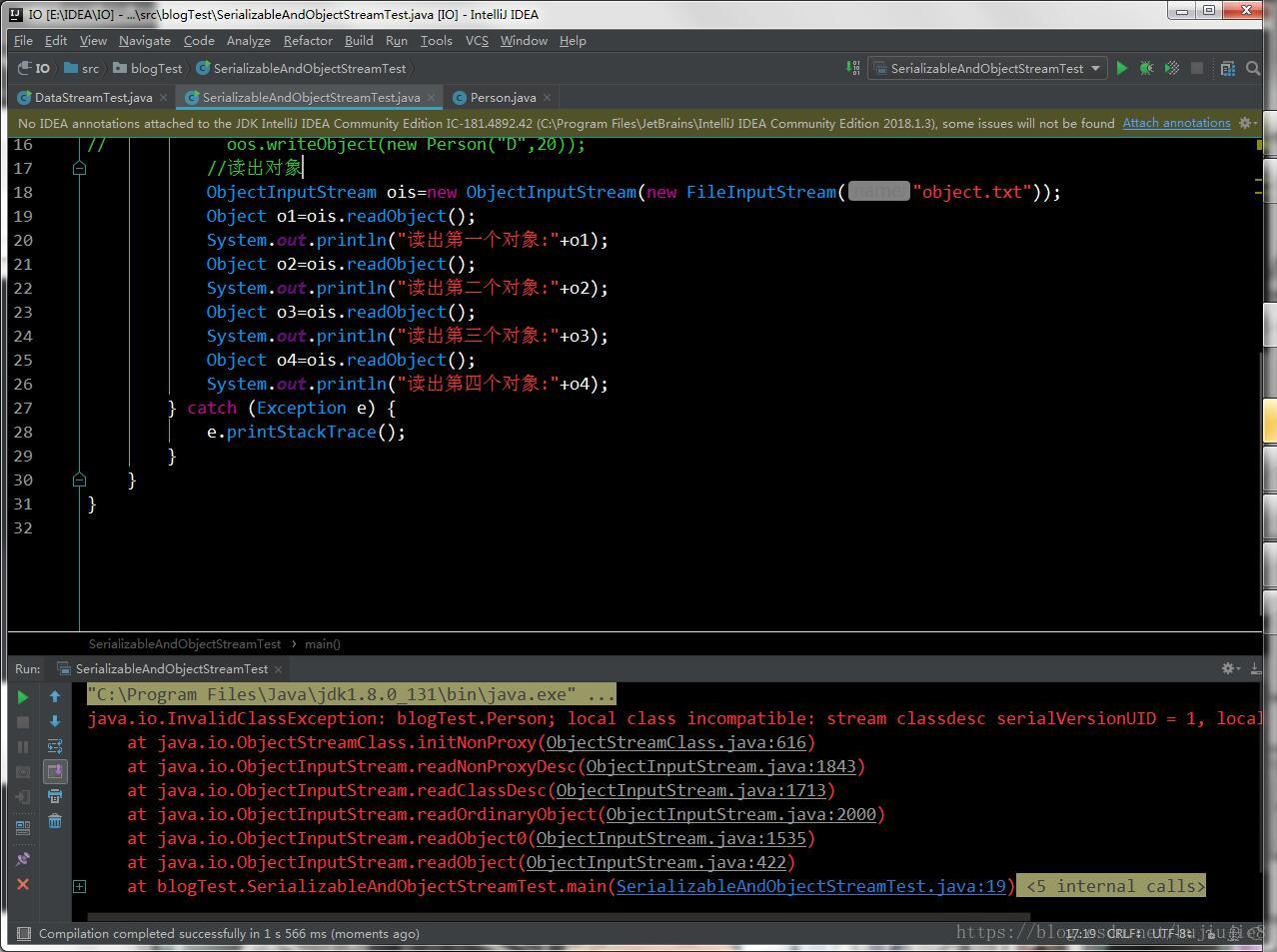Open the run configuration dropdown
Screen dimensions: 1277x952
coord(986,68)
